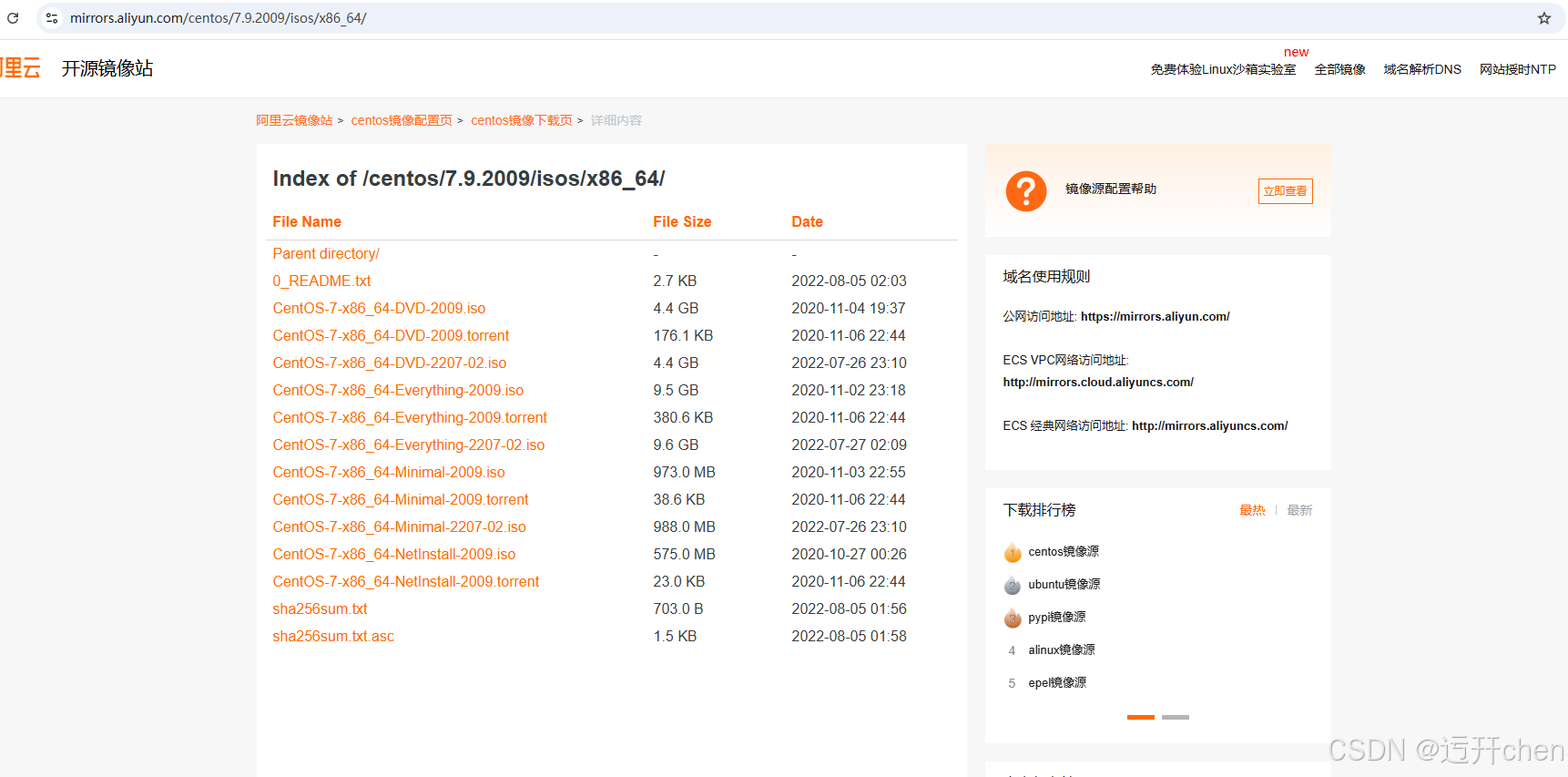Open pypi镜像源 in ranking list
1568x777 pixels.
(x=1057, y=618)
